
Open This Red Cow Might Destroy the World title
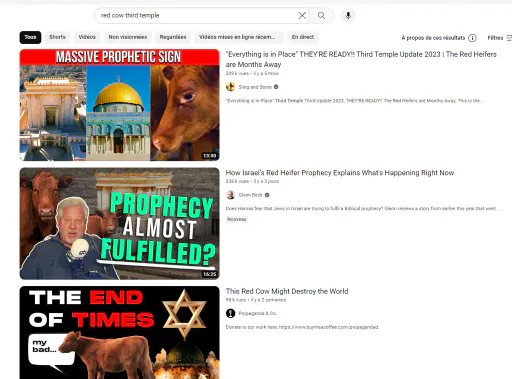tap(287, 291)
